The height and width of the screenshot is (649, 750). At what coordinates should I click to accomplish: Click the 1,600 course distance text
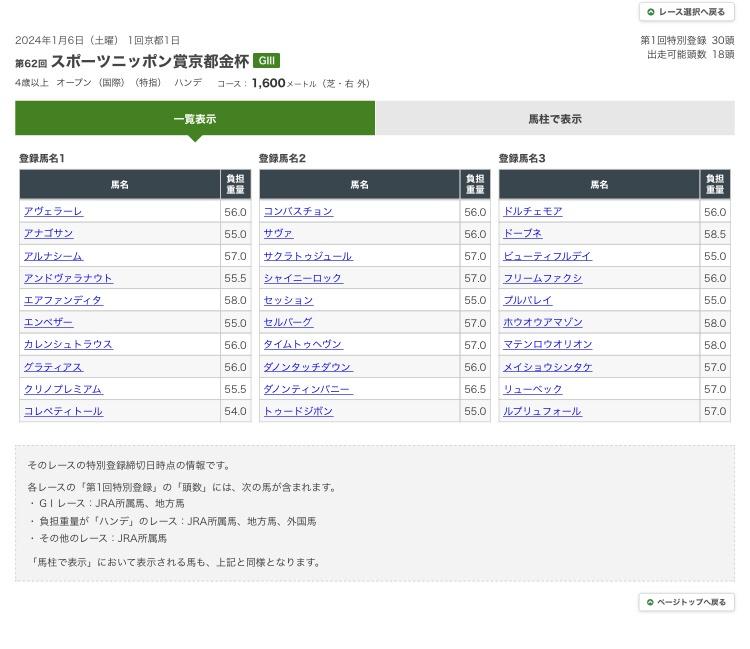(x=268, y=83)
